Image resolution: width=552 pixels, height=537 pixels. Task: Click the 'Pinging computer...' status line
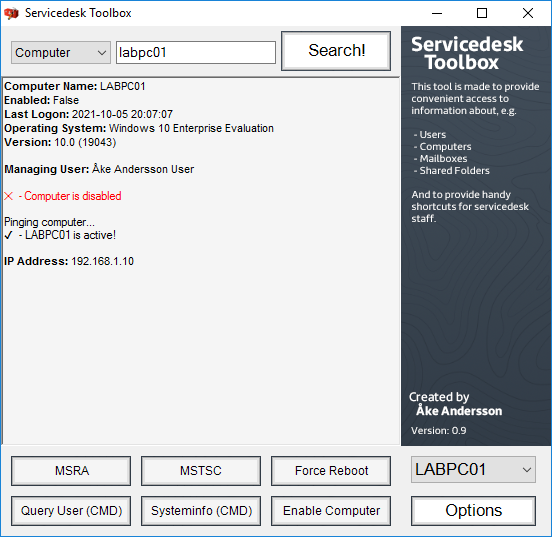coord(49,222)
